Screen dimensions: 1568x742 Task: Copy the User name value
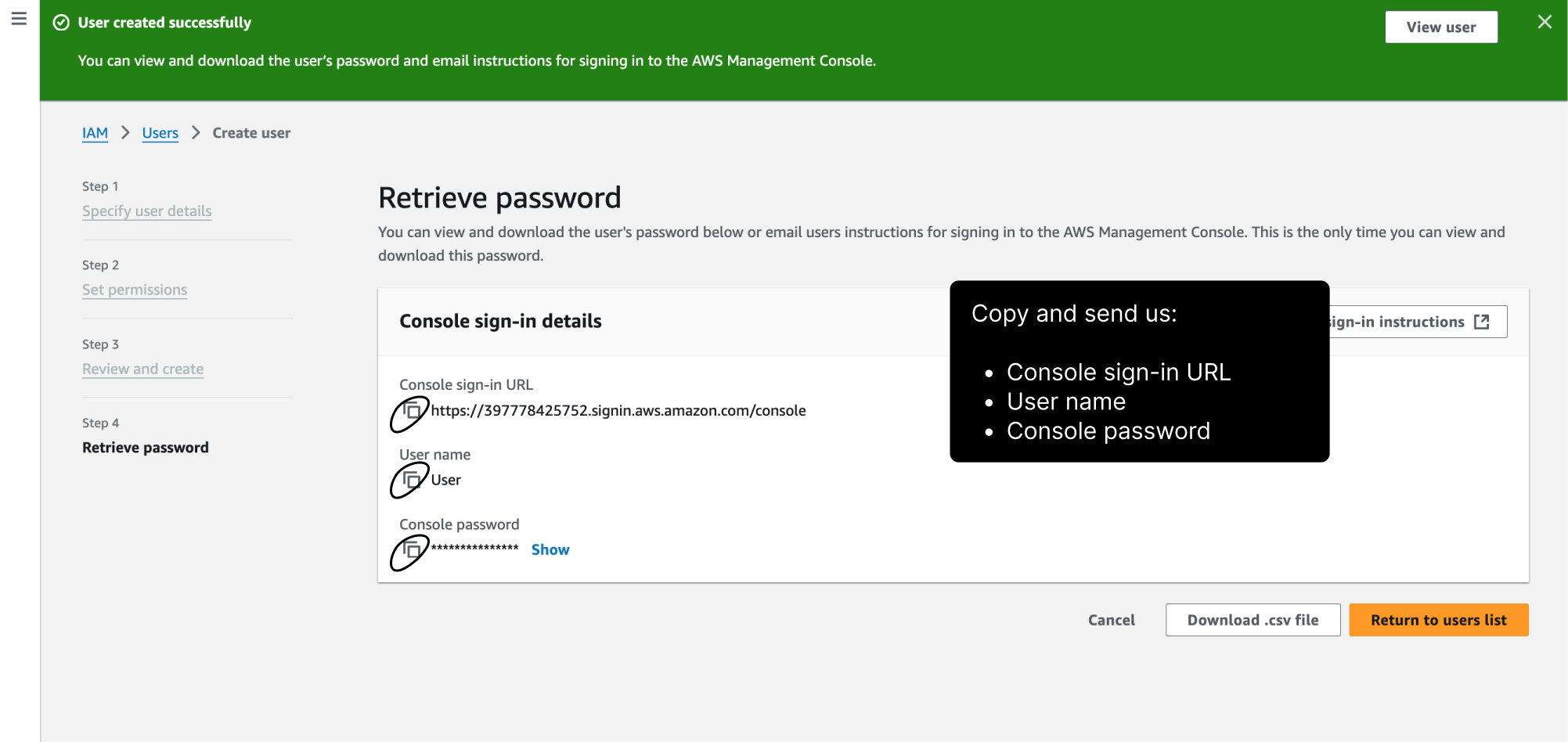[x=412, y=479]
